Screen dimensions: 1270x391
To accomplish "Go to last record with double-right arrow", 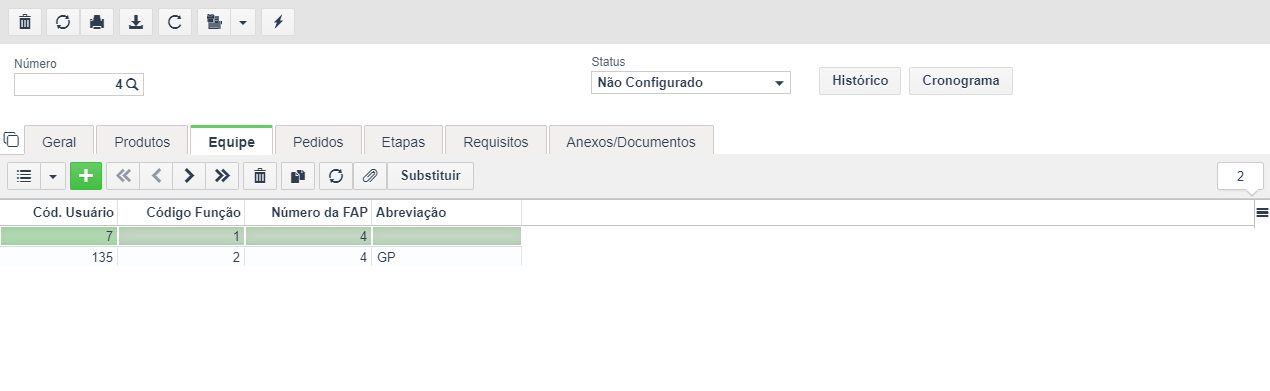I will 222,176.
